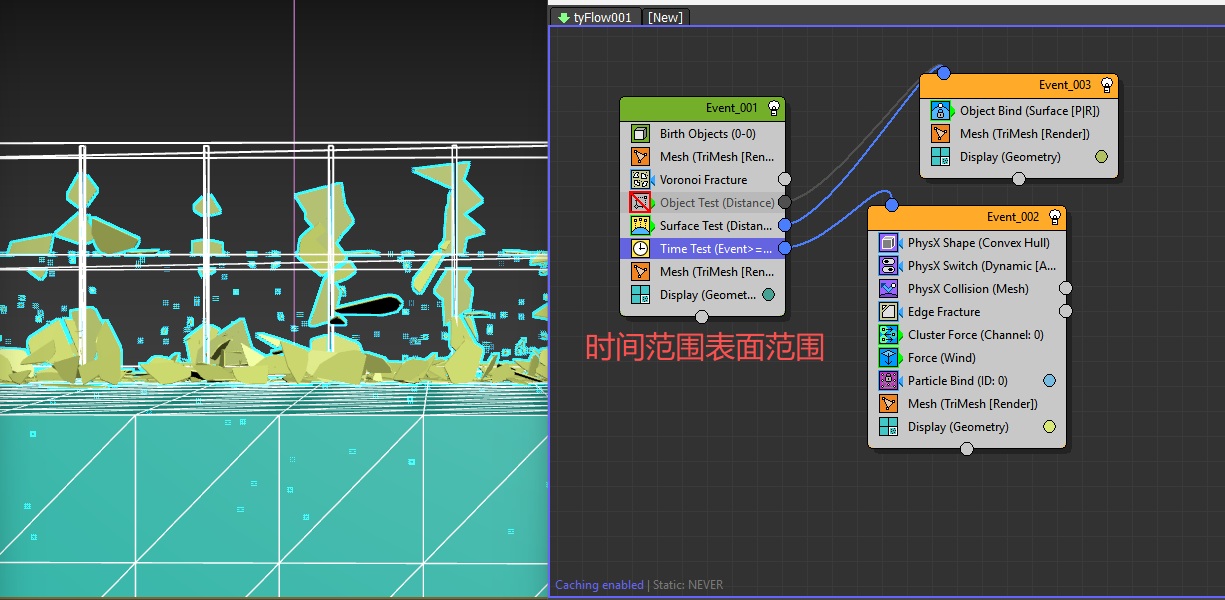Screen dimensions: 1225x600
Task: Select the Surface Test operator icon
Action: tap(641, 226)
